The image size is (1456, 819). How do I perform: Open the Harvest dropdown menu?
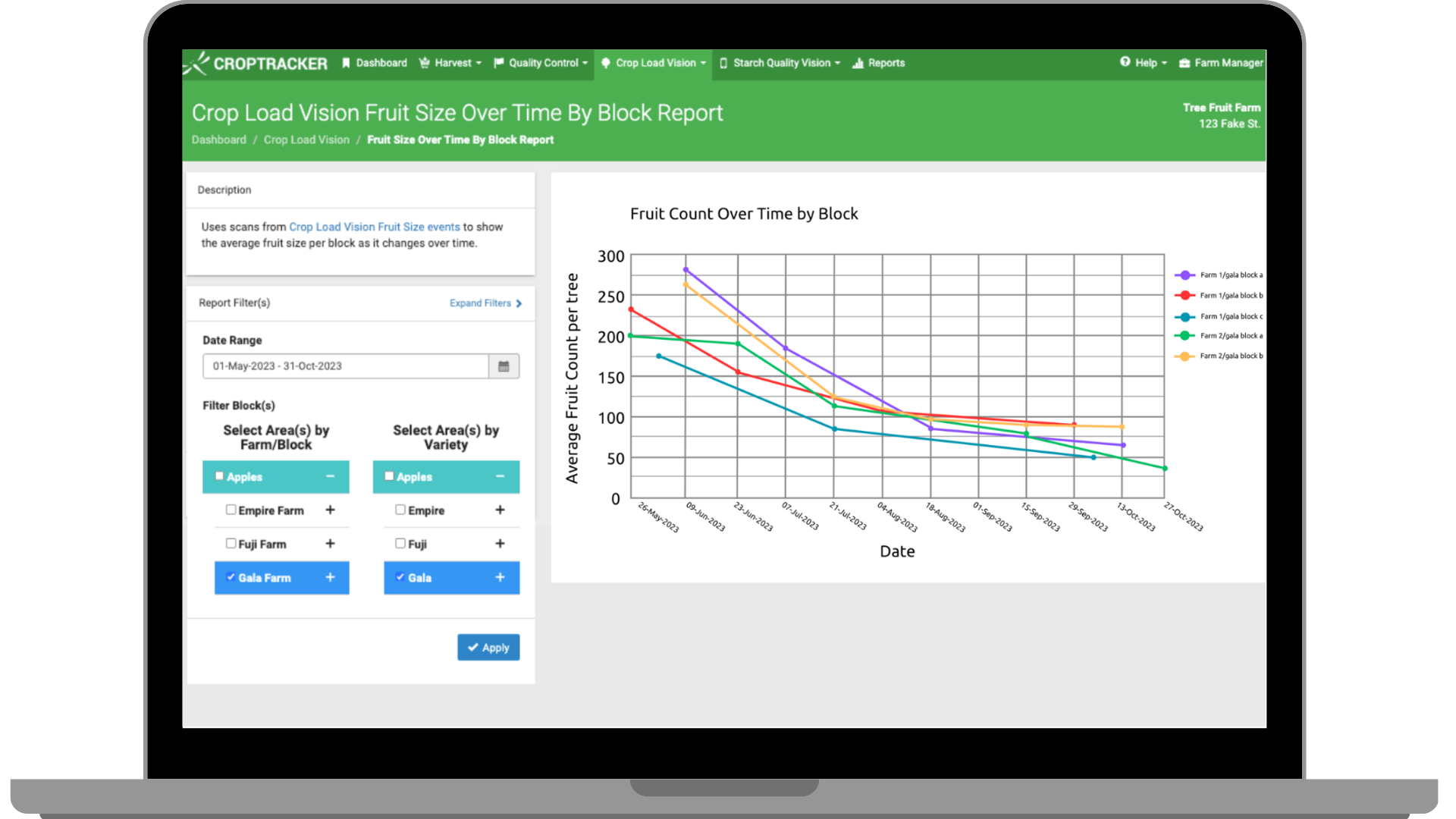pos(454,62)
